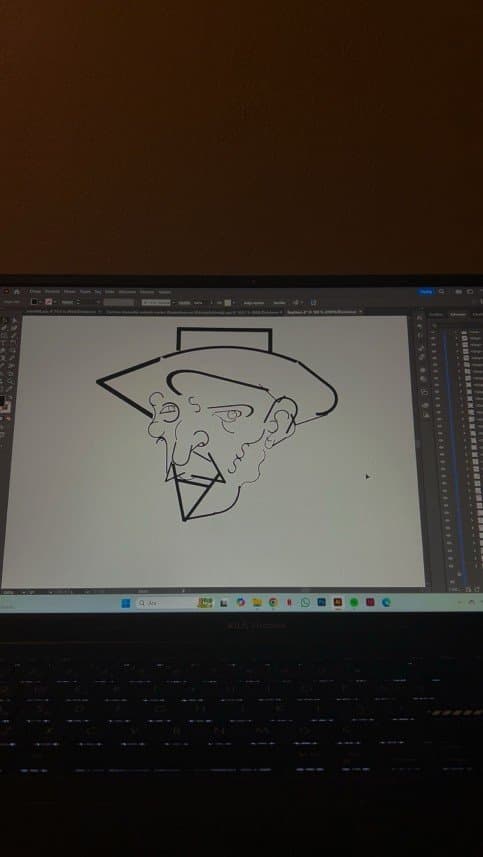Open the Windows Start menu
The image size is (483, 857).
click(126, 603)
